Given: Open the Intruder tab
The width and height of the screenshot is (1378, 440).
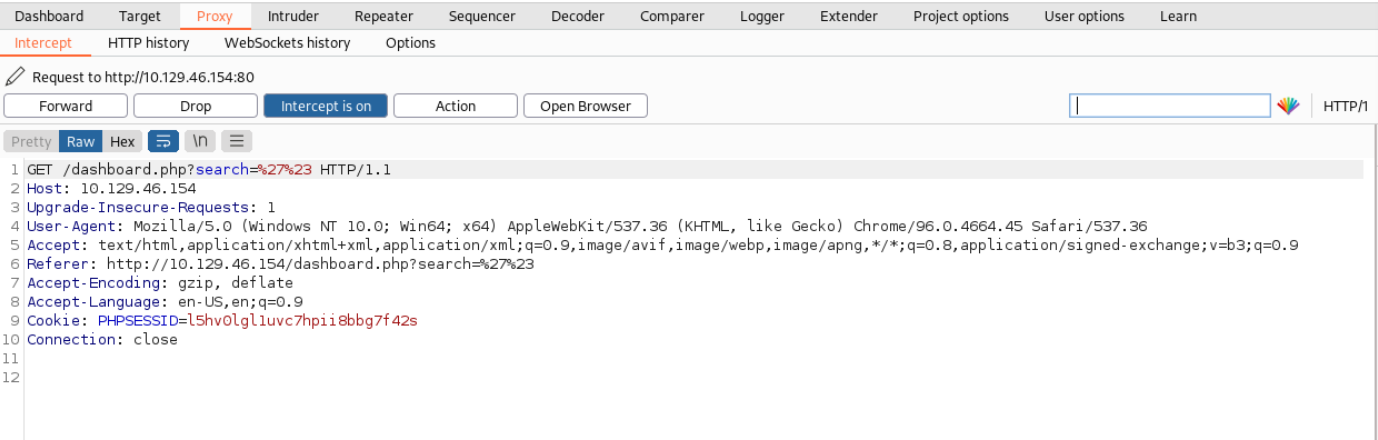Looking at the screenshot, I should (x=293, y=16).
